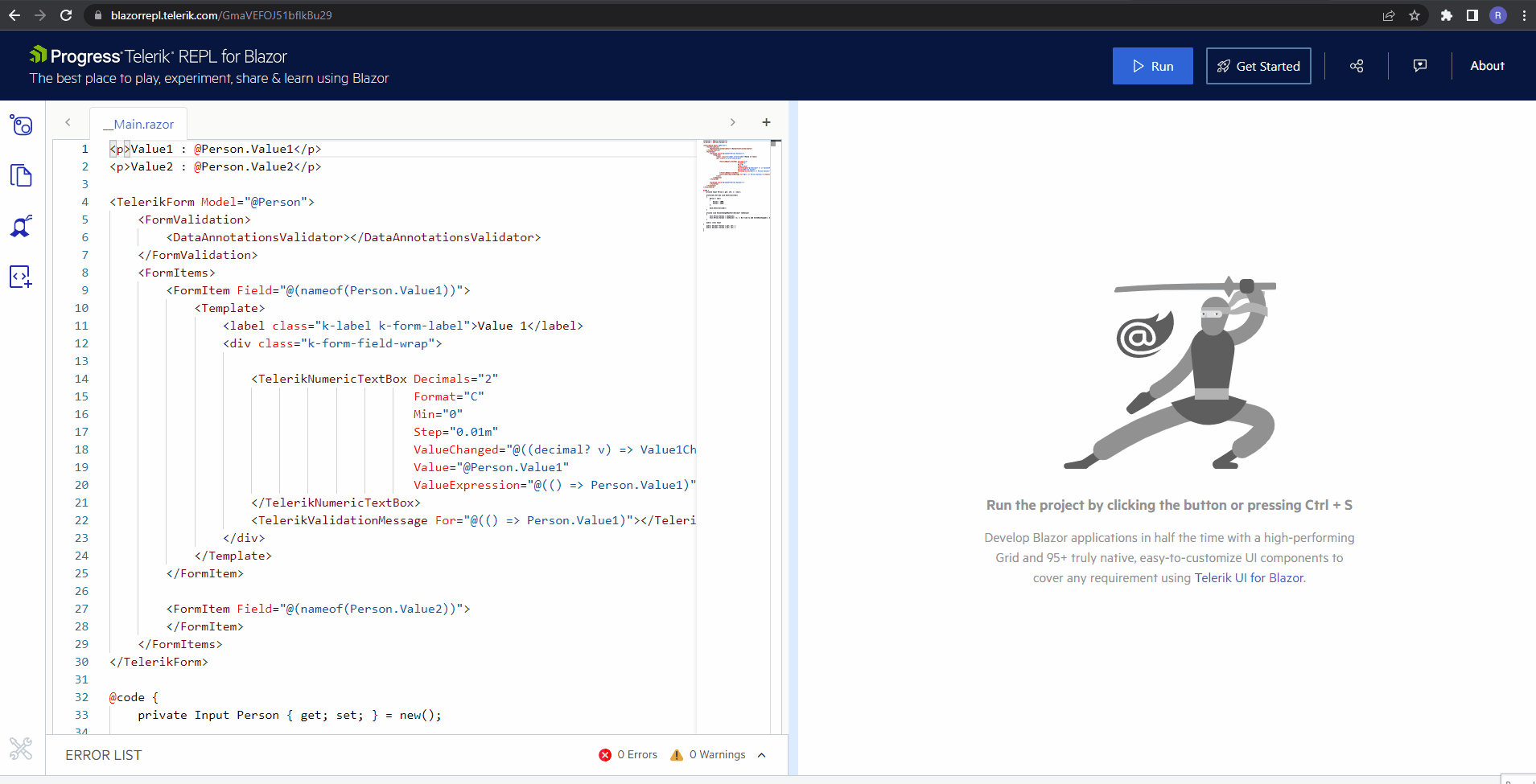Open the browser extensions menu
Image resolution: width=1536 pixels, height=784 pixels.
tap(1447, 15)
